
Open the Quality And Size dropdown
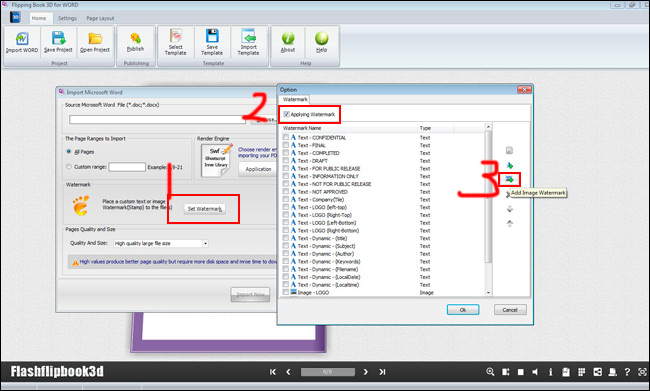pyautogui.click(x=205, y=243)
